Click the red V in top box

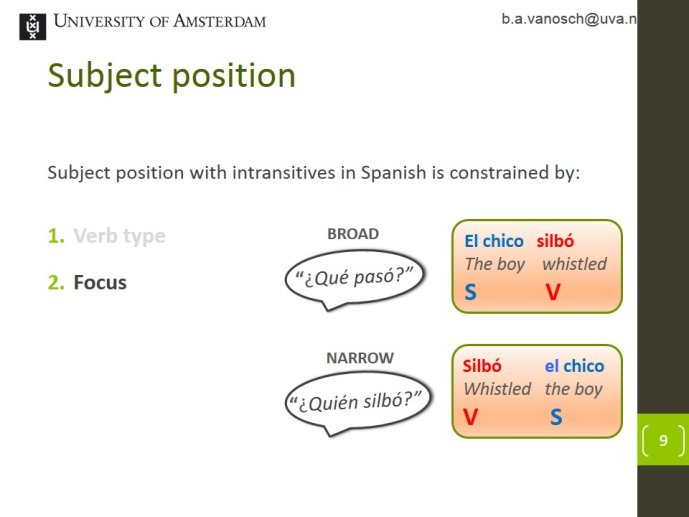[x=553, y=292]
